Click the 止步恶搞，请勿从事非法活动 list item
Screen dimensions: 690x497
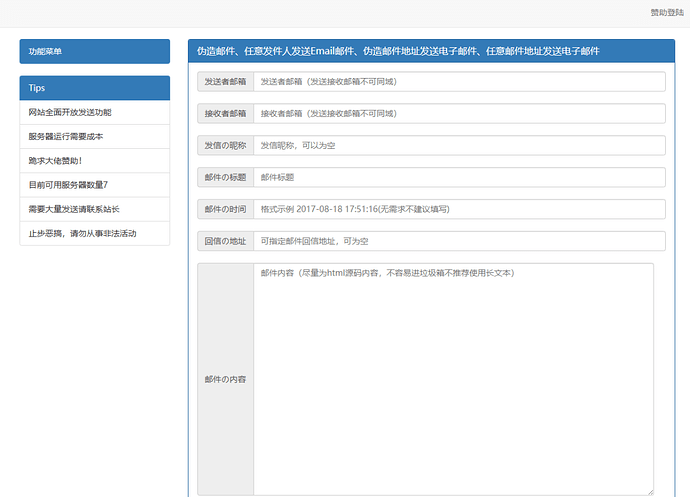(x=95, y=233)
